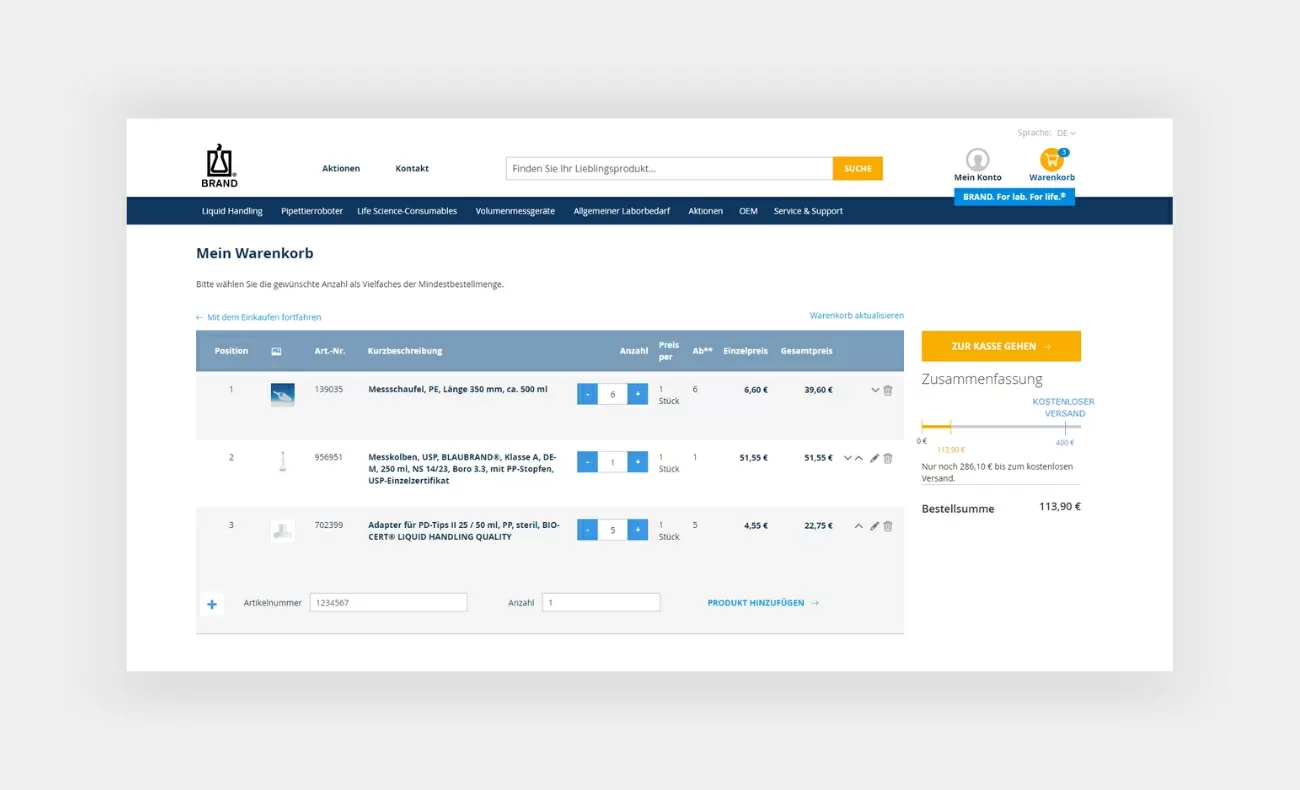Move Messschaufel item down with chevron
The image size is (1300, 790).
pyautogui.click(x=875, y=390)
